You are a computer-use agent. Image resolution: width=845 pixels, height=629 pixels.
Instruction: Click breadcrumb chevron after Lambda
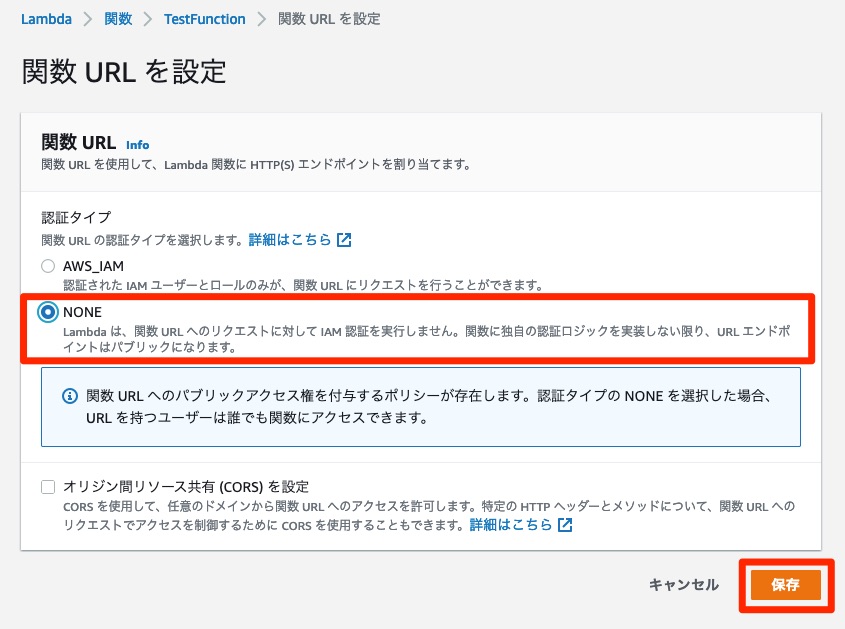(87, 19)
